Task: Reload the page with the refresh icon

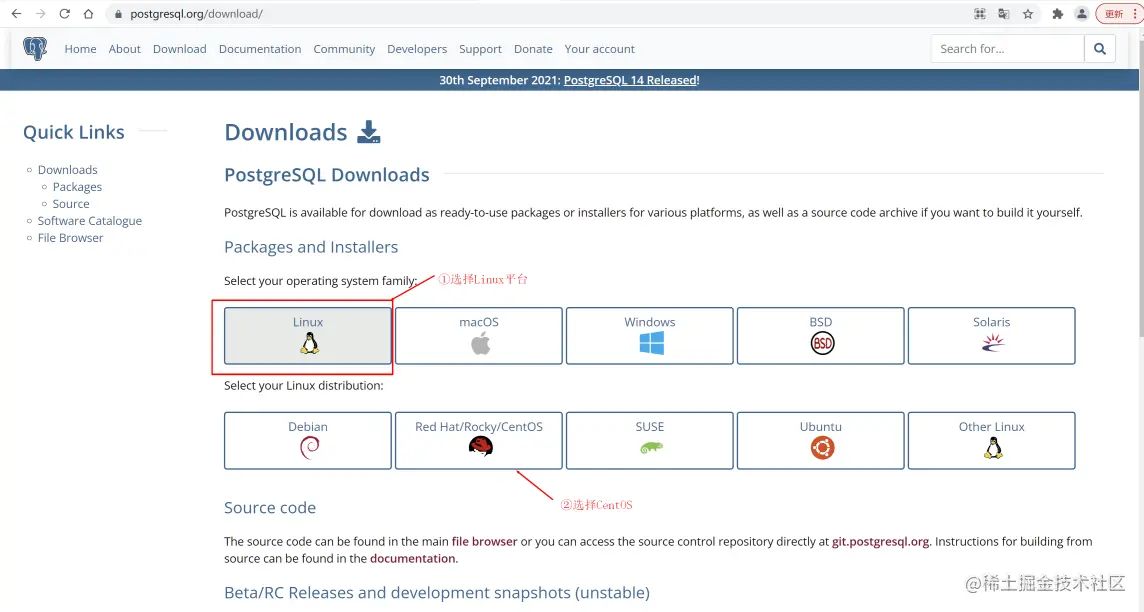Action: pyautogui.click(x=64, y=14)
